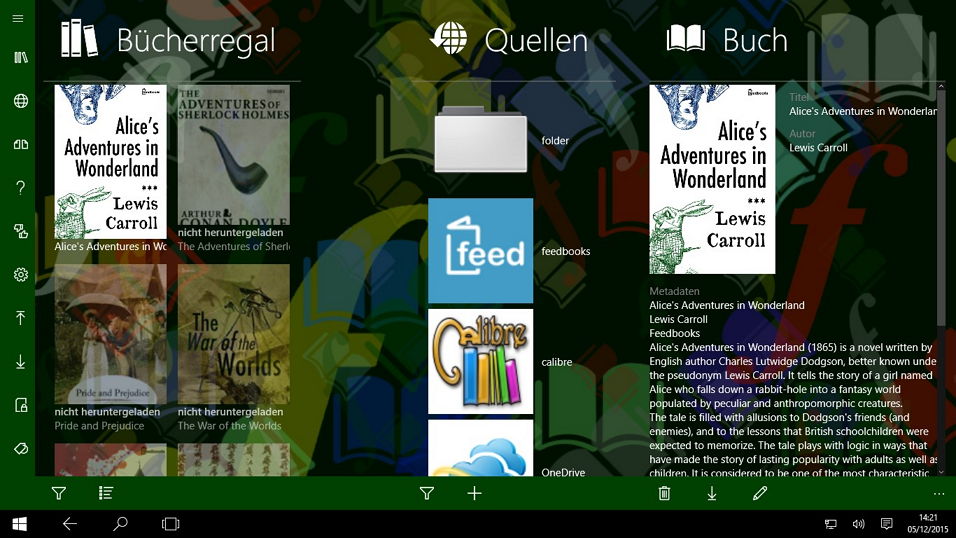Screen dimensions: 956x538
Task: Filter the Quellen list with its funnel icon
Action: 427,493
